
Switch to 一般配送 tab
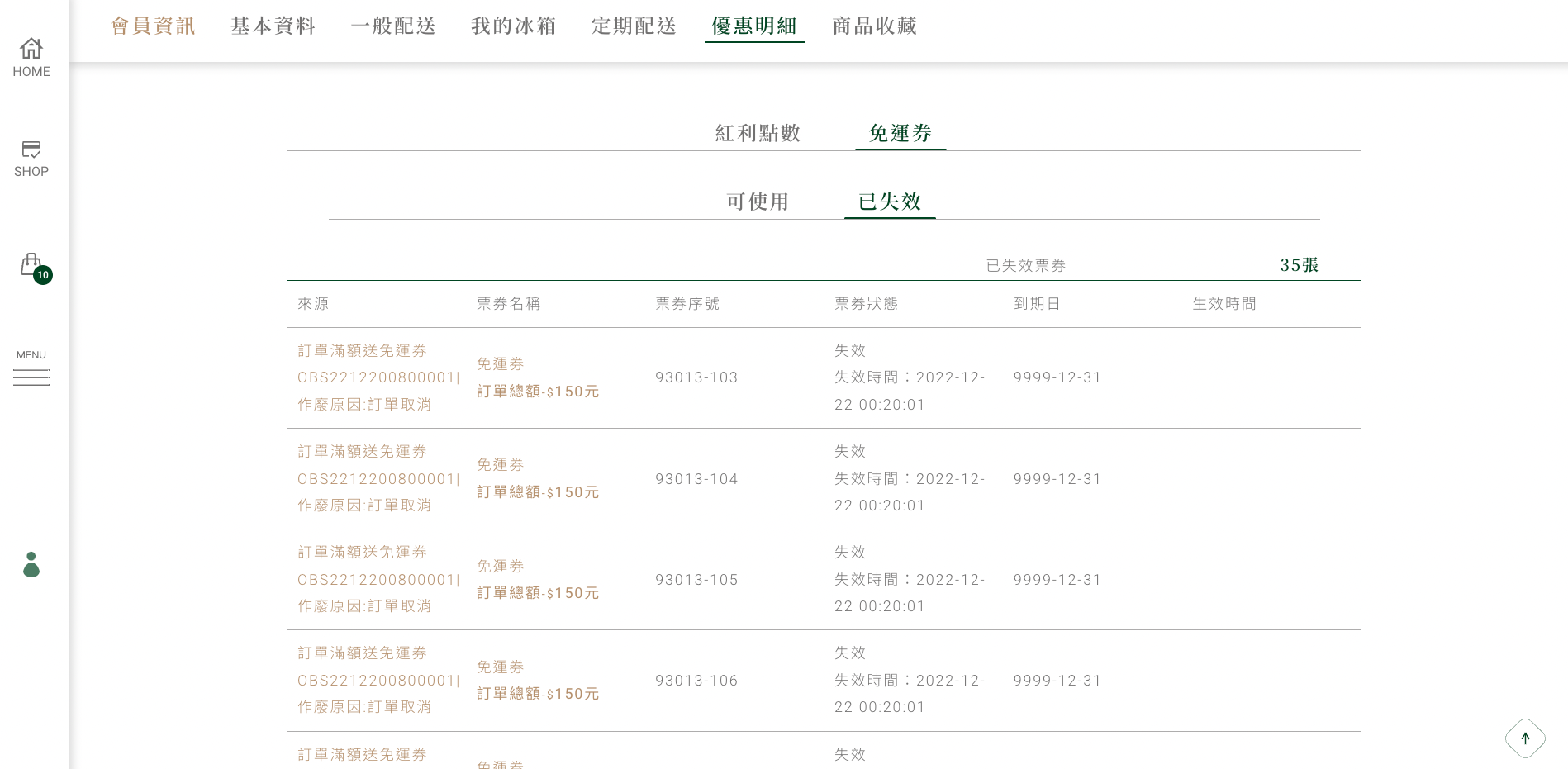[x=393, y=26]
